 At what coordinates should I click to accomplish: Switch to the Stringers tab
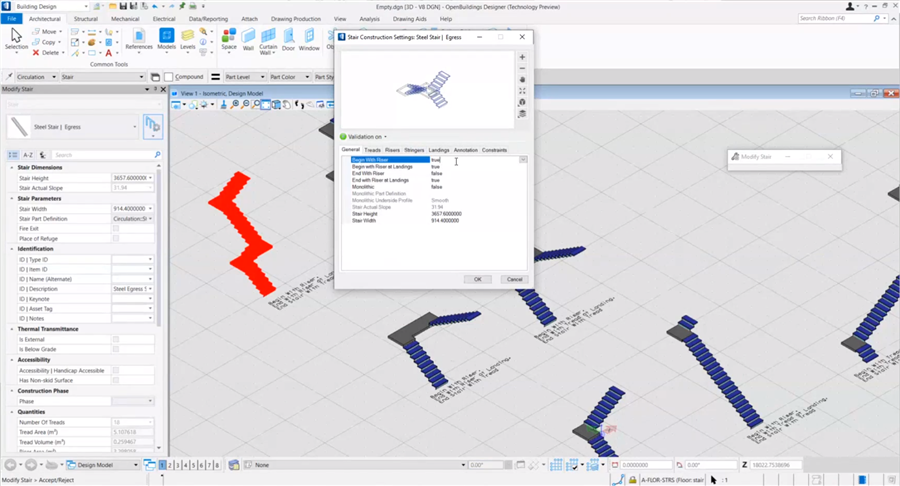pyautogui.click(x=414, y=150)
